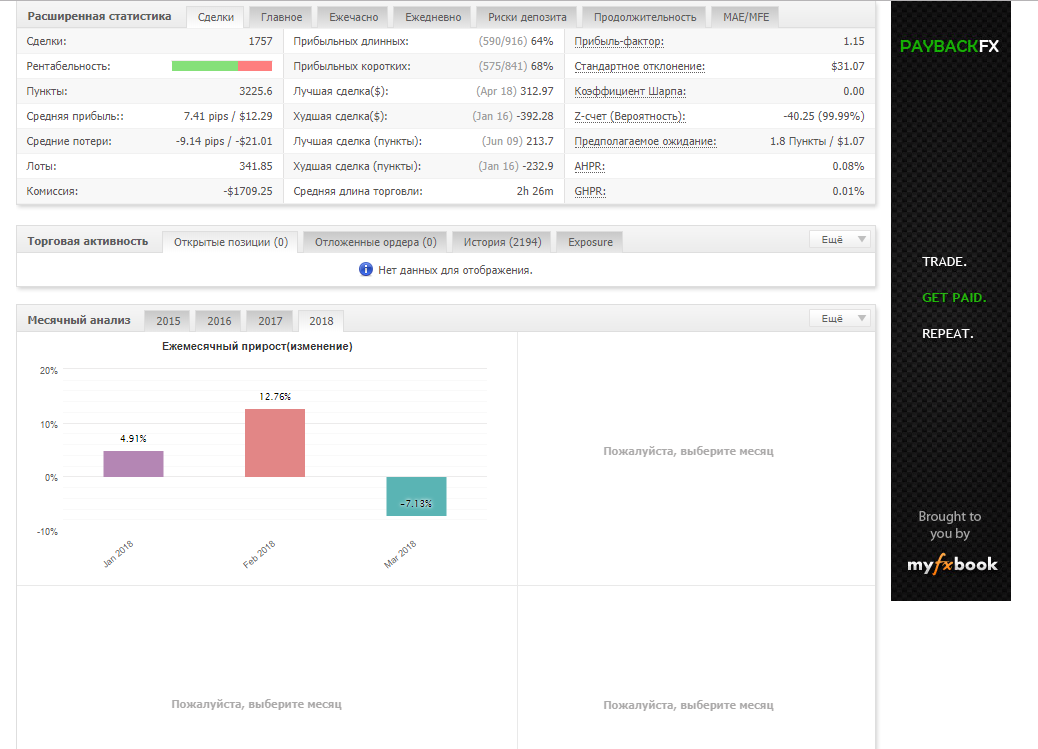The width and height of the screenshot is (1038, 749).
Task: Click the Стандартное отклонение label
Action: pyautogui.click(x=639, y=66)
